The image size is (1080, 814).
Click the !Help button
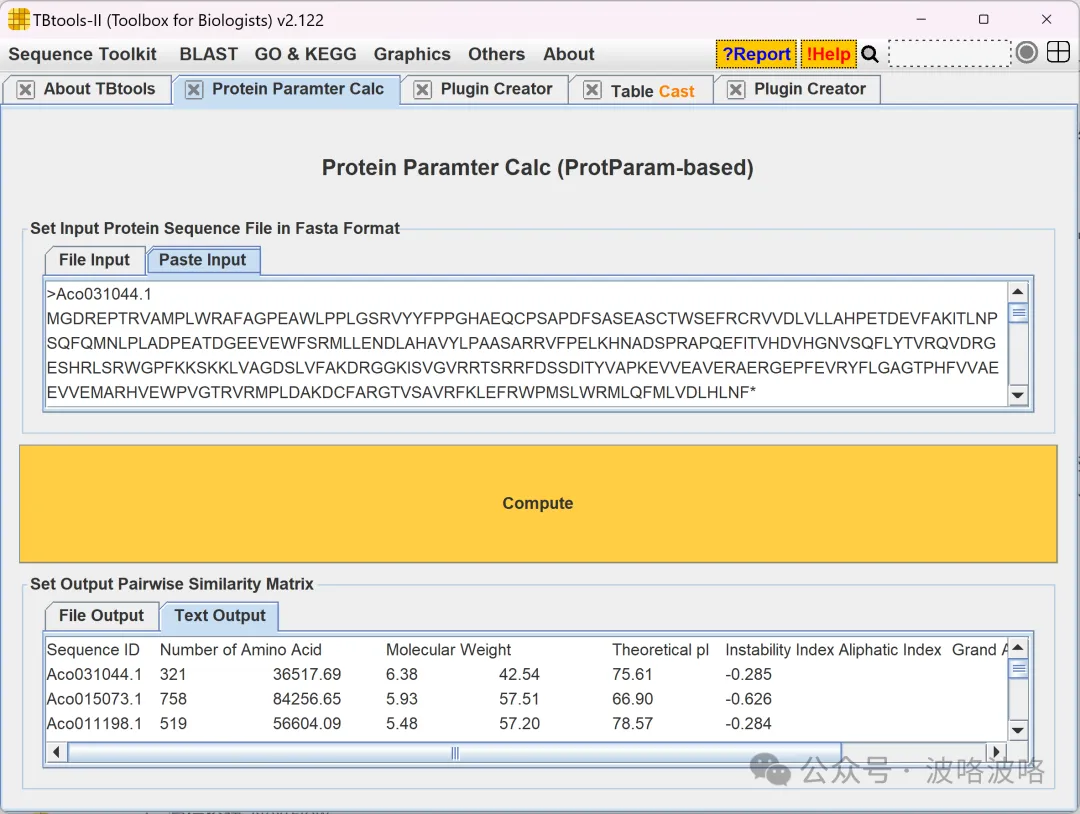829,54
